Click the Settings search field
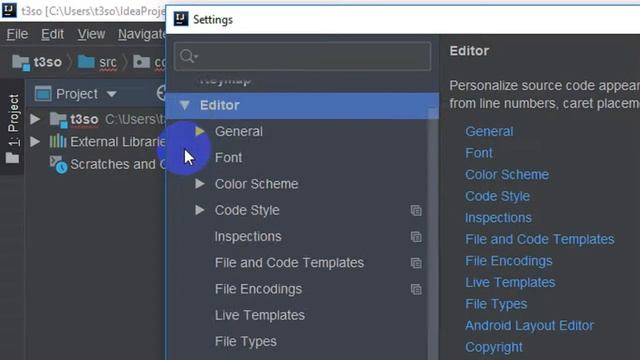Image resolution: width=640 pixels, height=360 pixels. 302,56
